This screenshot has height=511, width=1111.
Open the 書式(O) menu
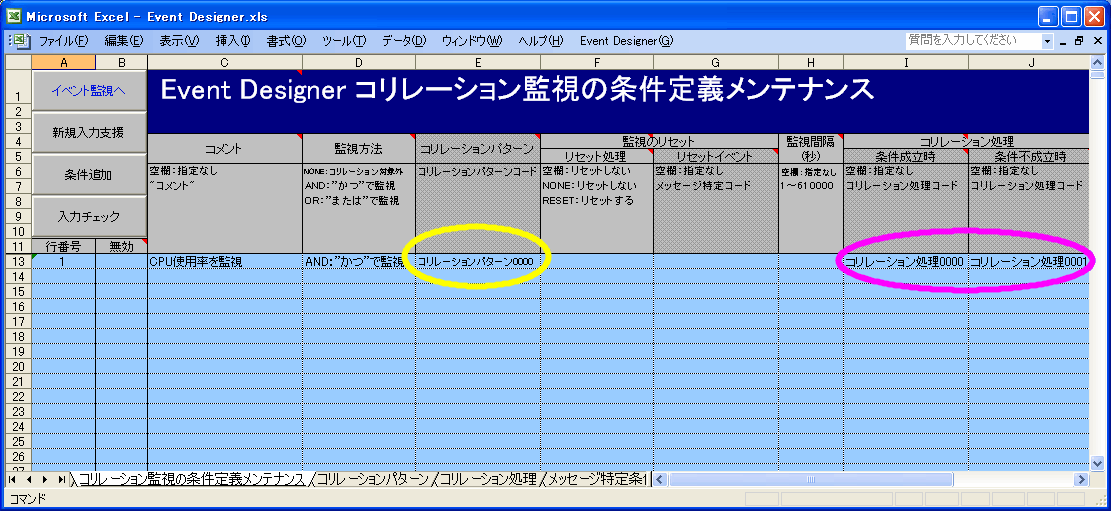click(286, 41)
